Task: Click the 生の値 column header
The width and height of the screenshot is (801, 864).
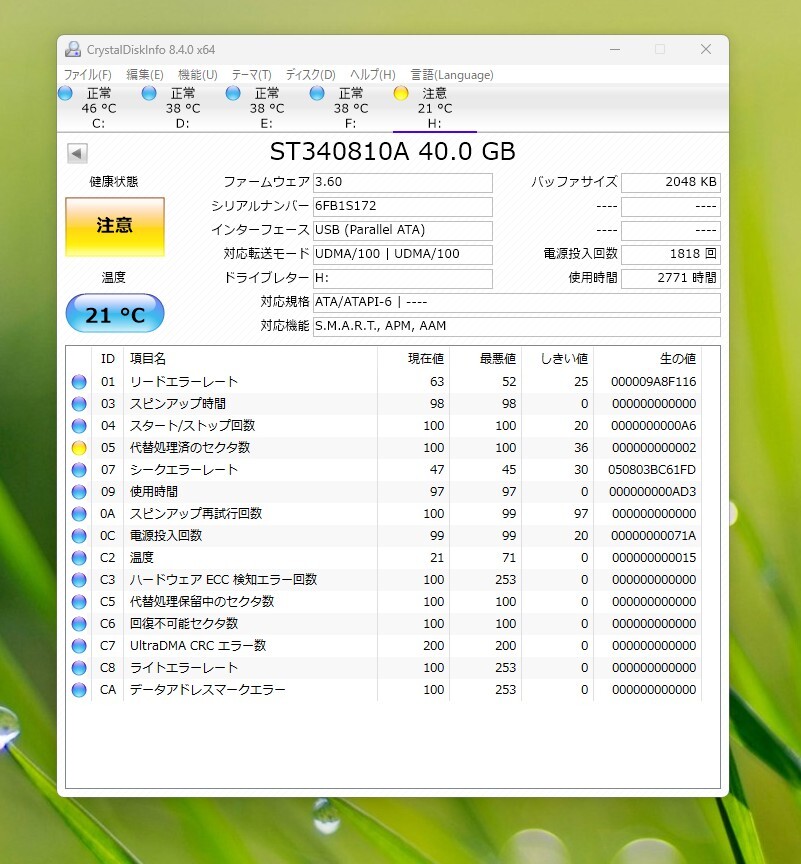Action: pyautogui.click(x=647, y=359)
